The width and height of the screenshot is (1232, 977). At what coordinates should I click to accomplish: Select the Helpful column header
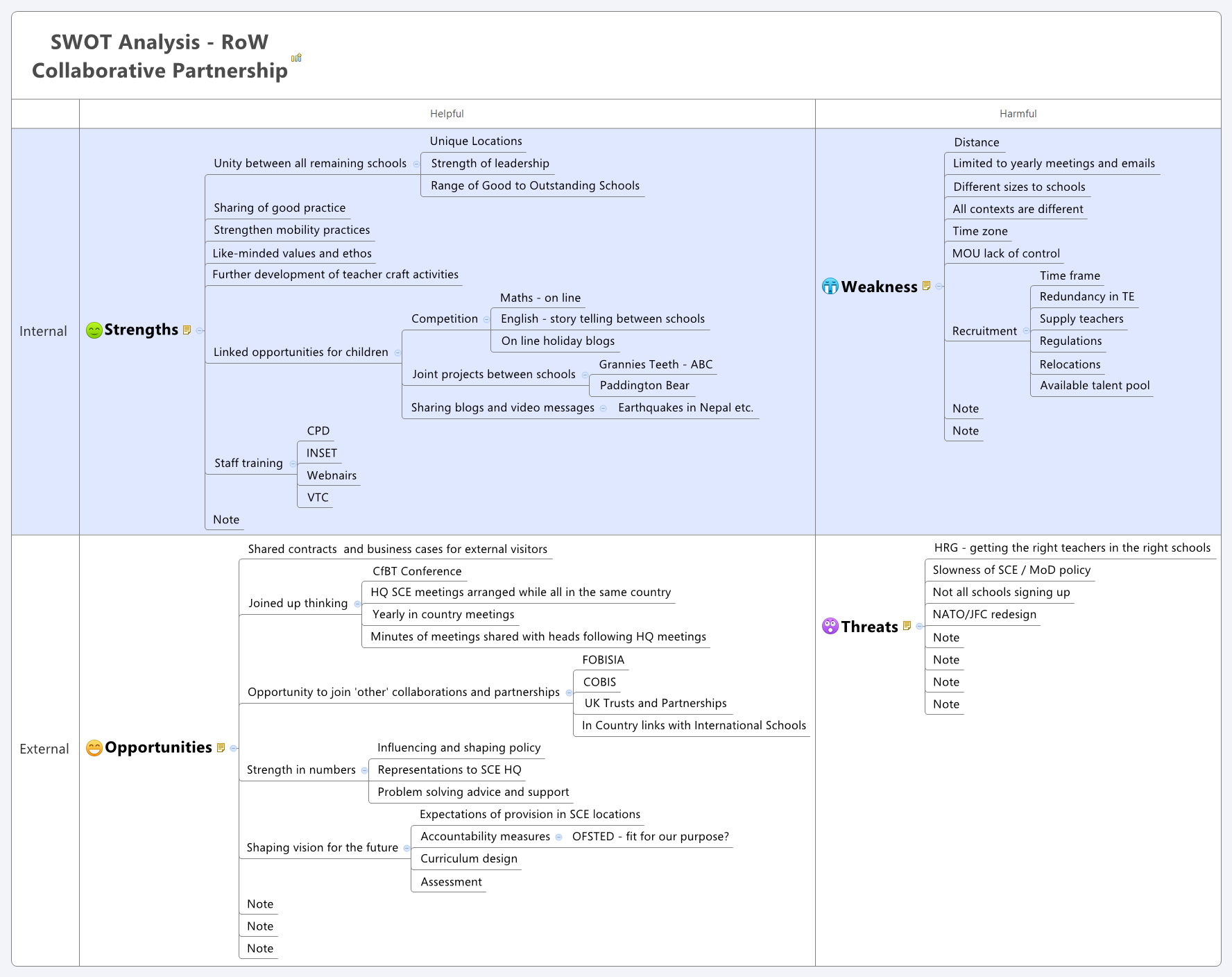pyautogui.click(x=447, y=114)
